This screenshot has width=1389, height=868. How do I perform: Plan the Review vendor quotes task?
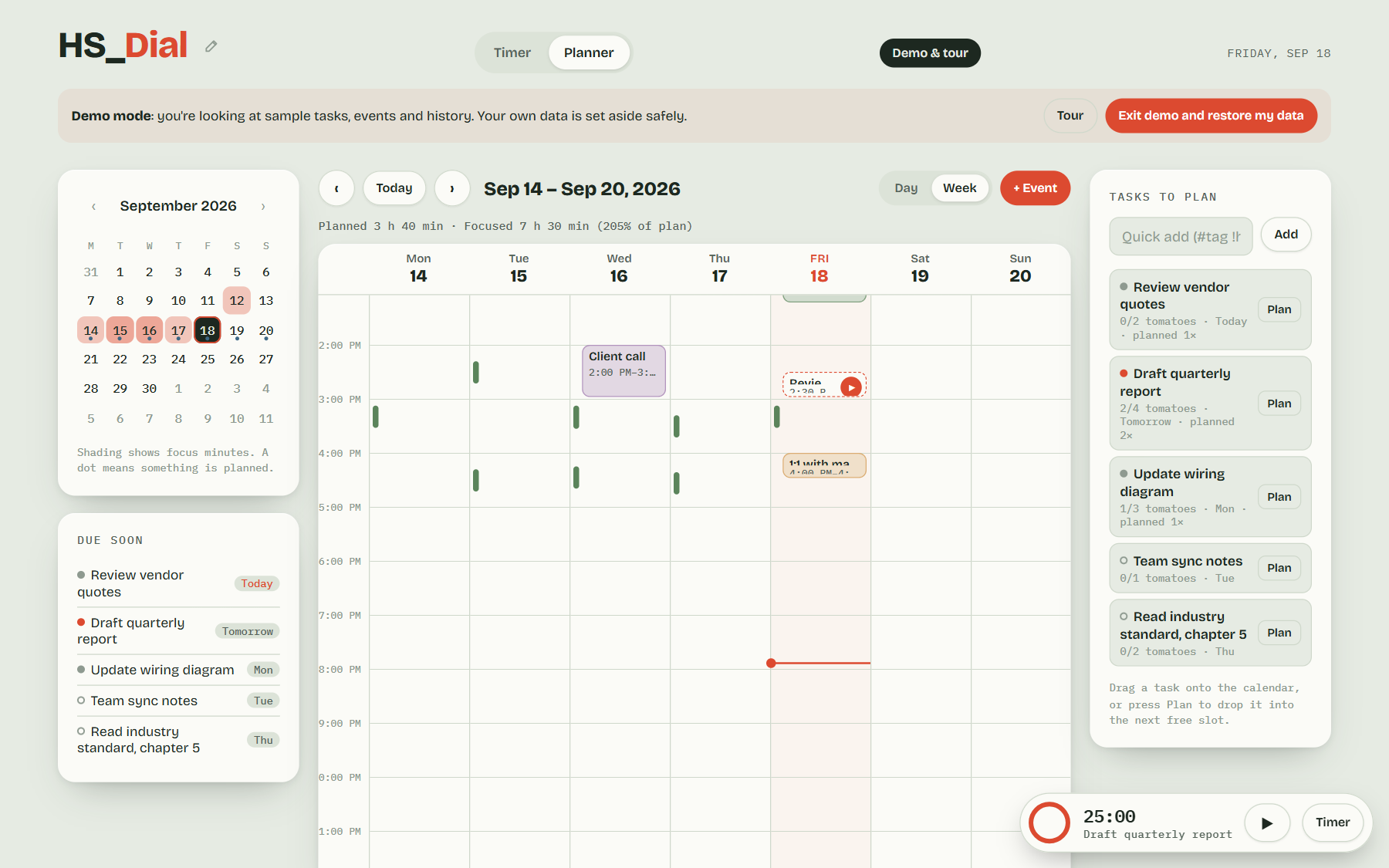coord(1279,309)
